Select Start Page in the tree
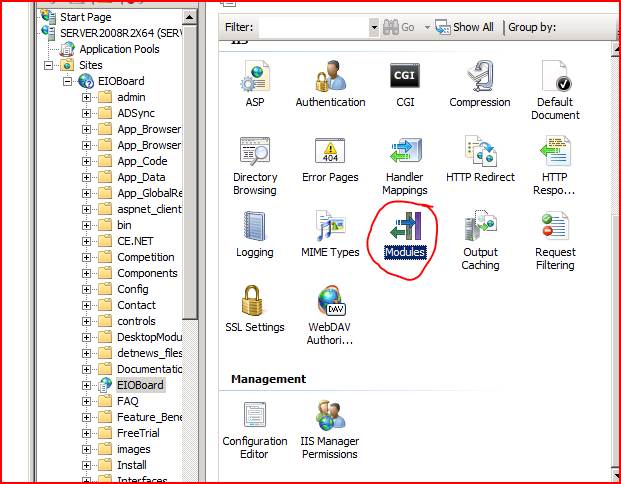Viewport: 621px width, 484px height. [x=86, y=17]
